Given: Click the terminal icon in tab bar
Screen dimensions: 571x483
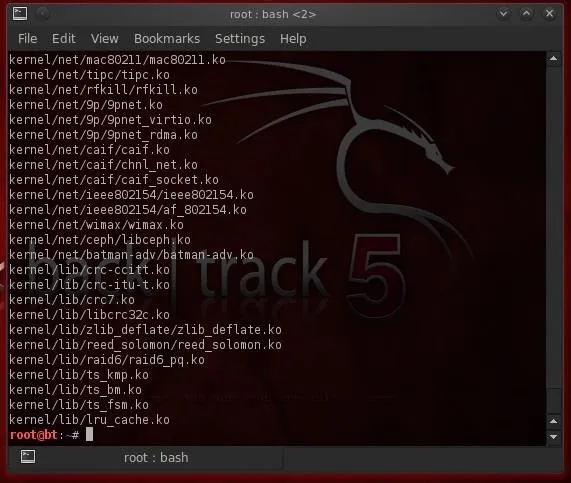Looking at the screenshot, I should (x=28, y=456).
